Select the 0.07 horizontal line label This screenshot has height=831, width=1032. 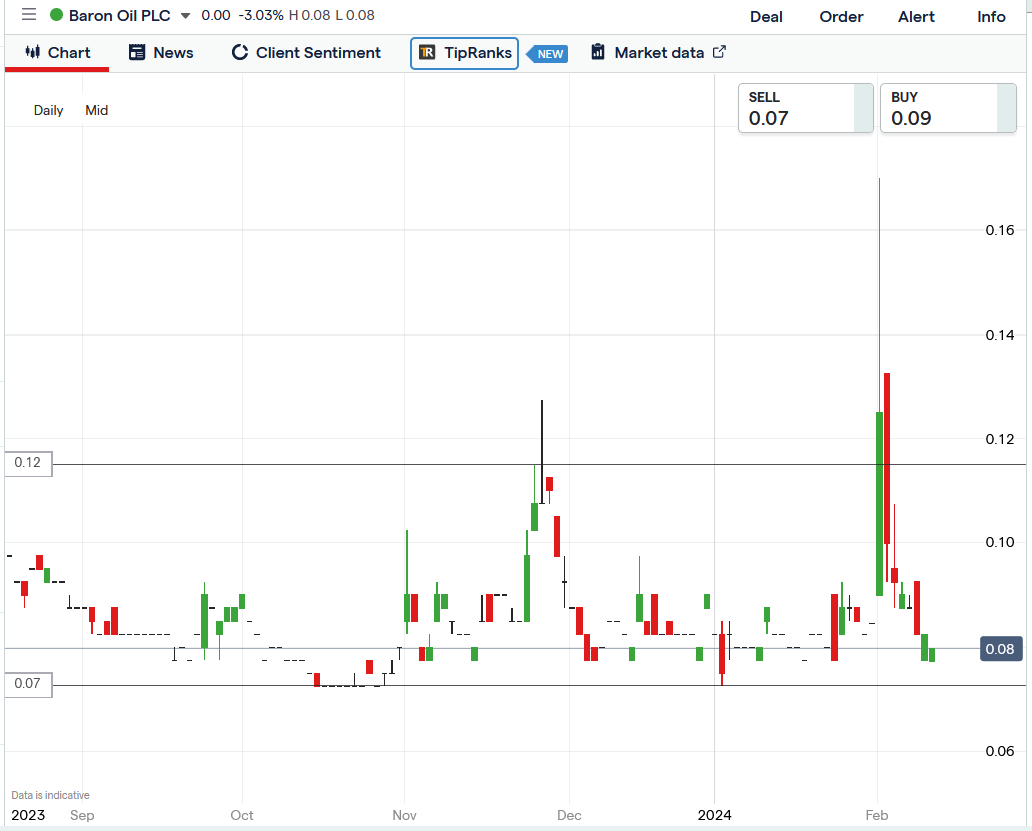(x=28, y=684)
